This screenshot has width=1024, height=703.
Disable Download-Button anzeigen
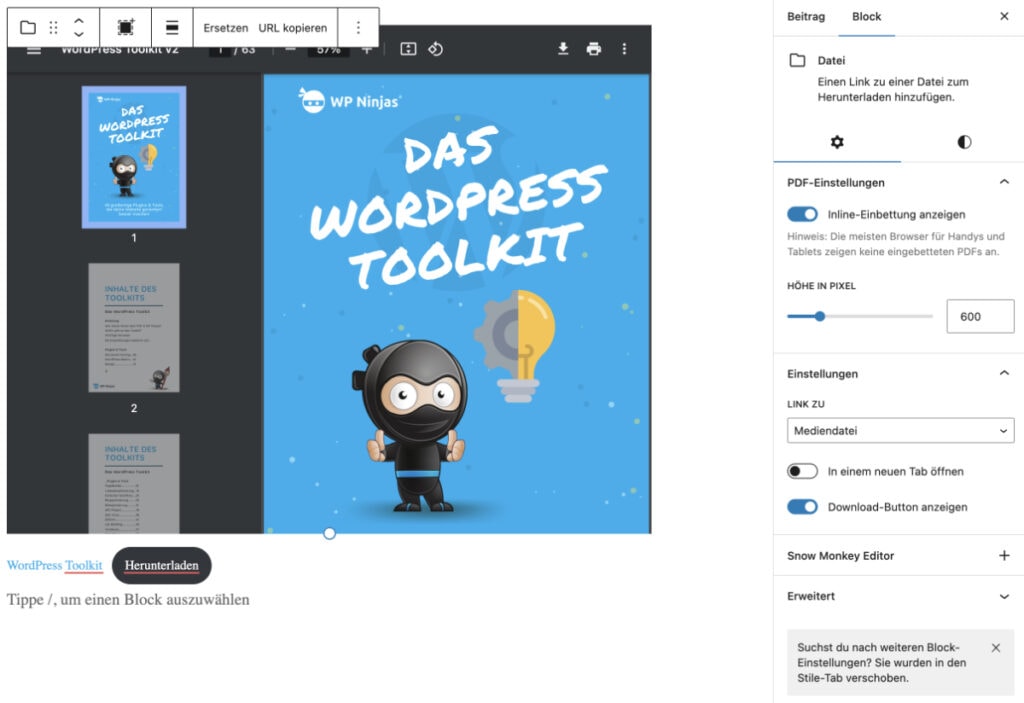pos(802,507)
